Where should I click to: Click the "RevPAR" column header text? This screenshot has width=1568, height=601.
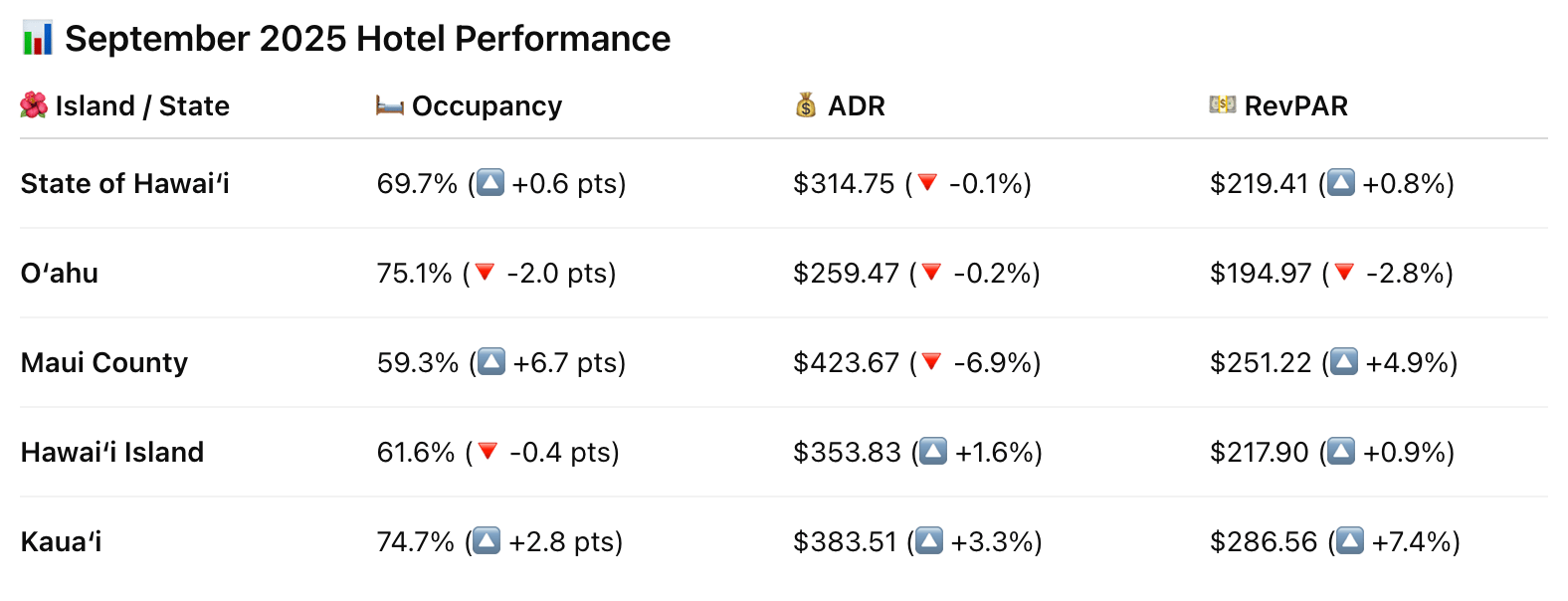click(1295, 105)
